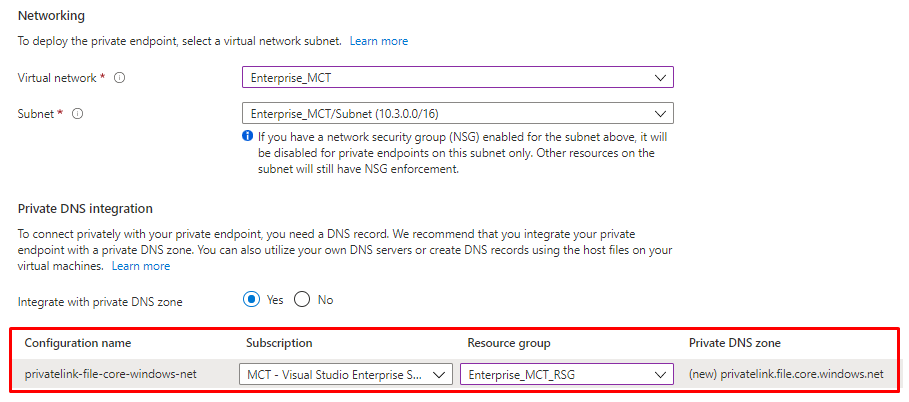Click the Resource group column header
This screenshot has width=909, height=402.
[510, 343]
